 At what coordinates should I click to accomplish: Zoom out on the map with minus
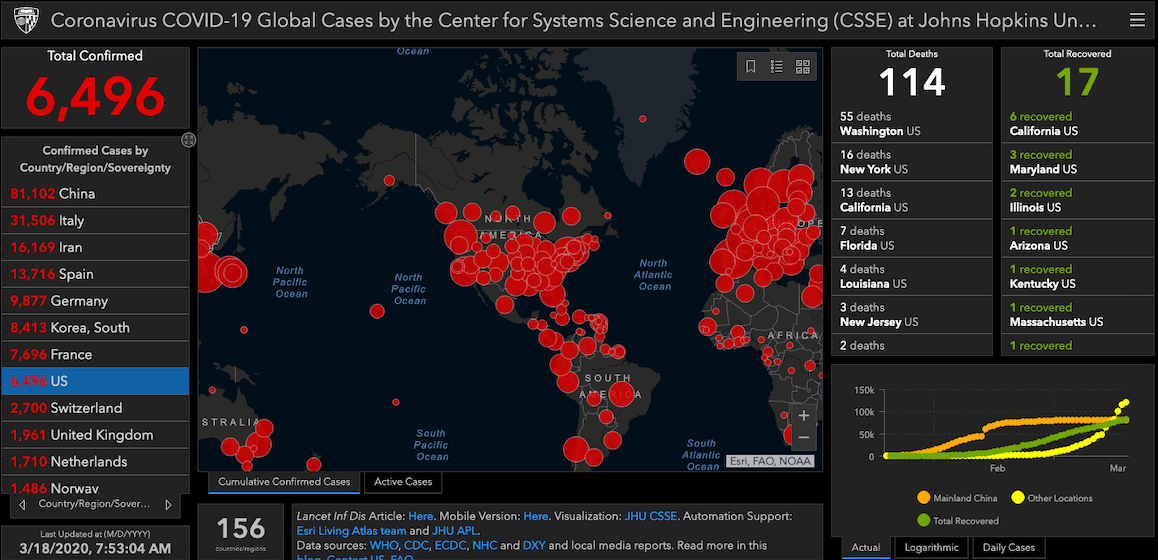point(804,437)
